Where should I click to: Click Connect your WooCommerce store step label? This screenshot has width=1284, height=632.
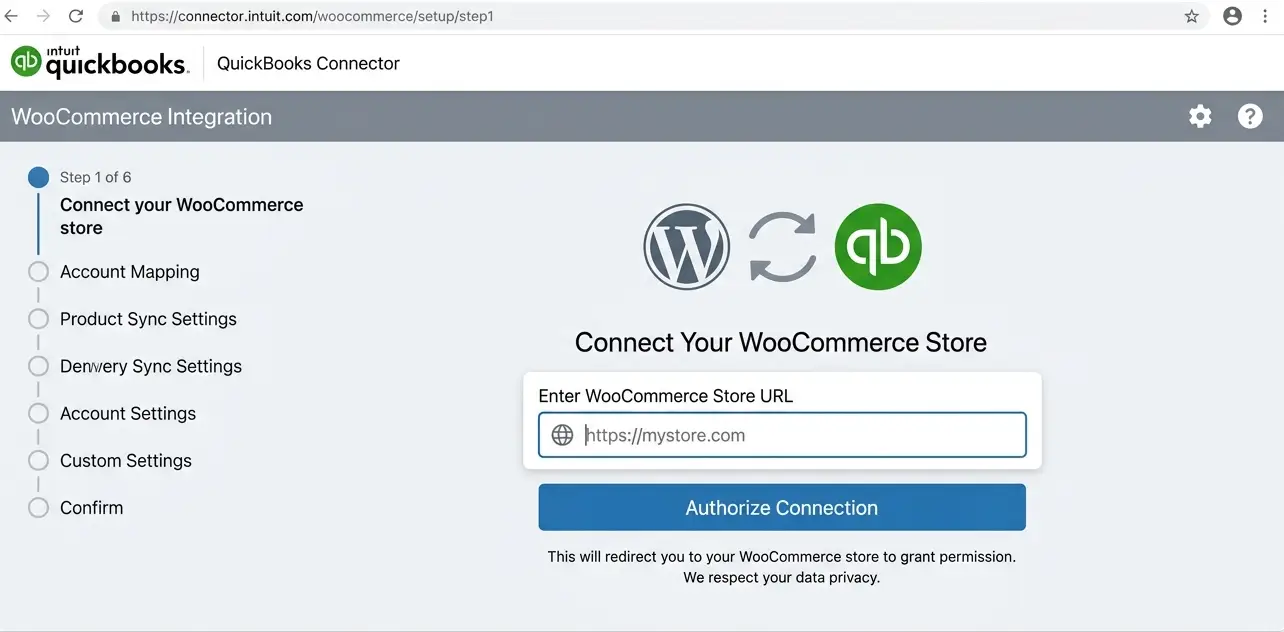(x=181, y=216)
